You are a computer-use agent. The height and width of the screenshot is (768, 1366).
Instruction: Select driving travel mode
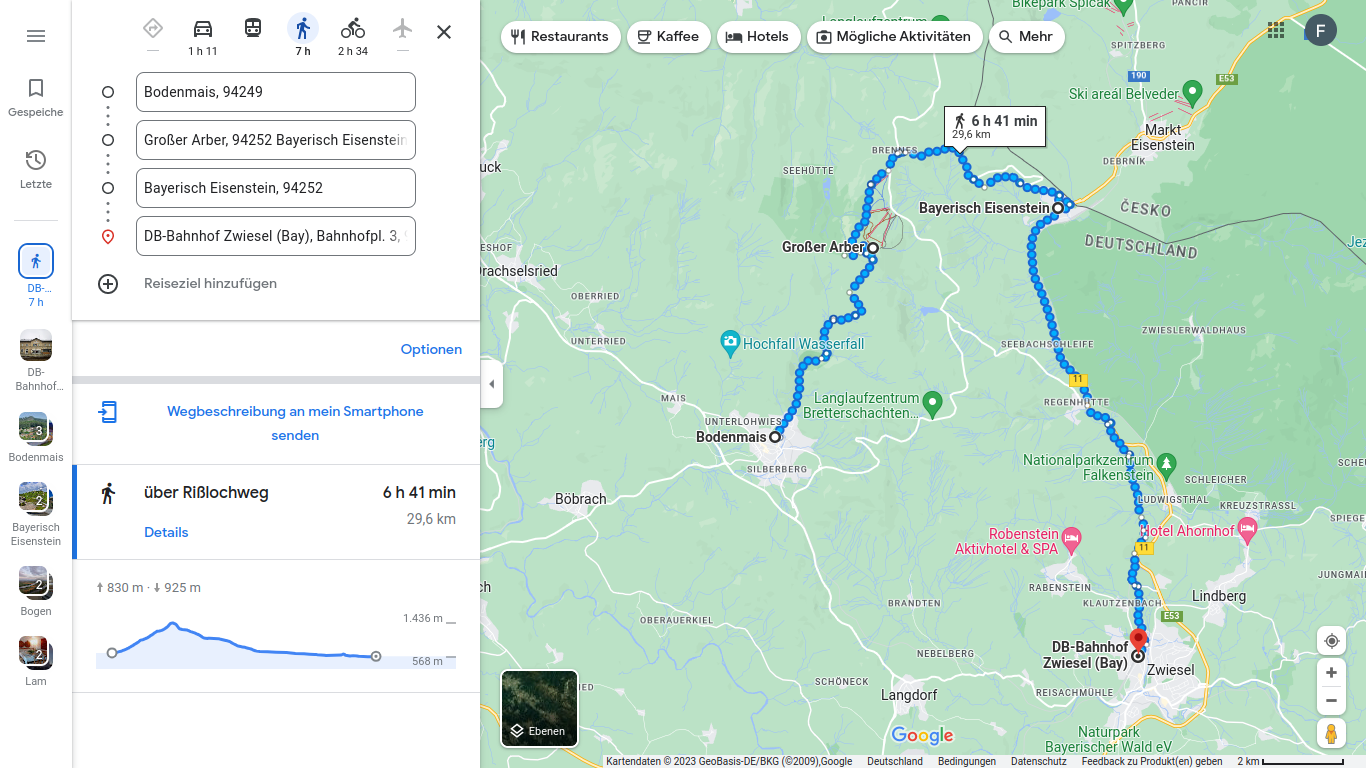(x=203, y=36)
